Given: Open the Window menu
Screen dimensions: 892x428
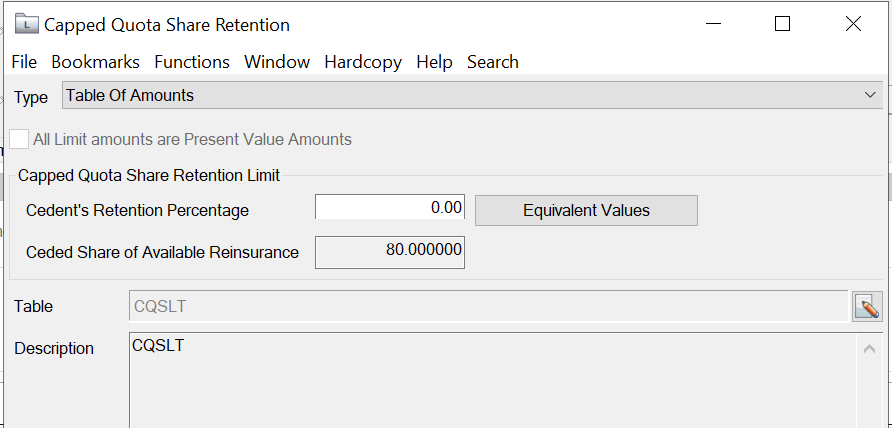Looking at the screenshot, I should click(277, 62).
